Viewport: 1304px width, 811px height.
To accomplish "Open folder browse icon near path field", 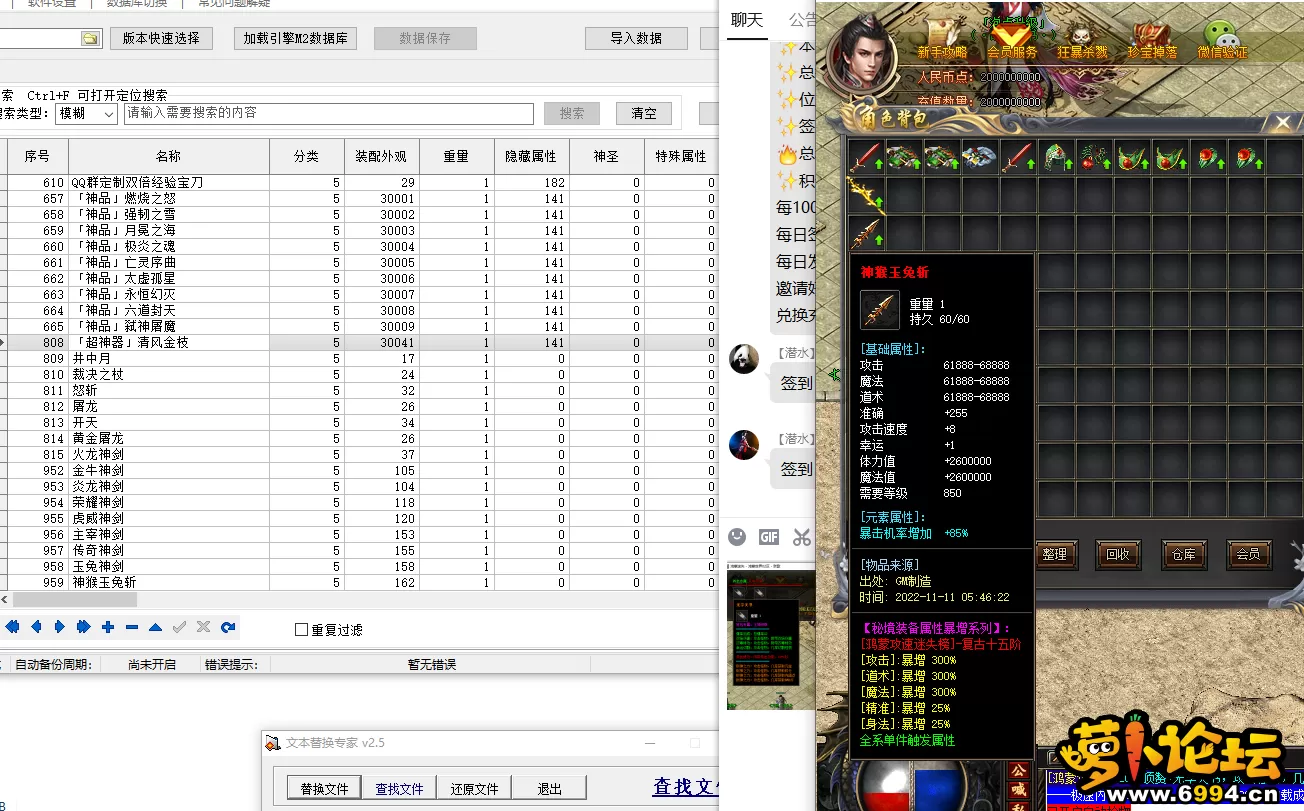I will pyautogui.click(x=90, y=38).
